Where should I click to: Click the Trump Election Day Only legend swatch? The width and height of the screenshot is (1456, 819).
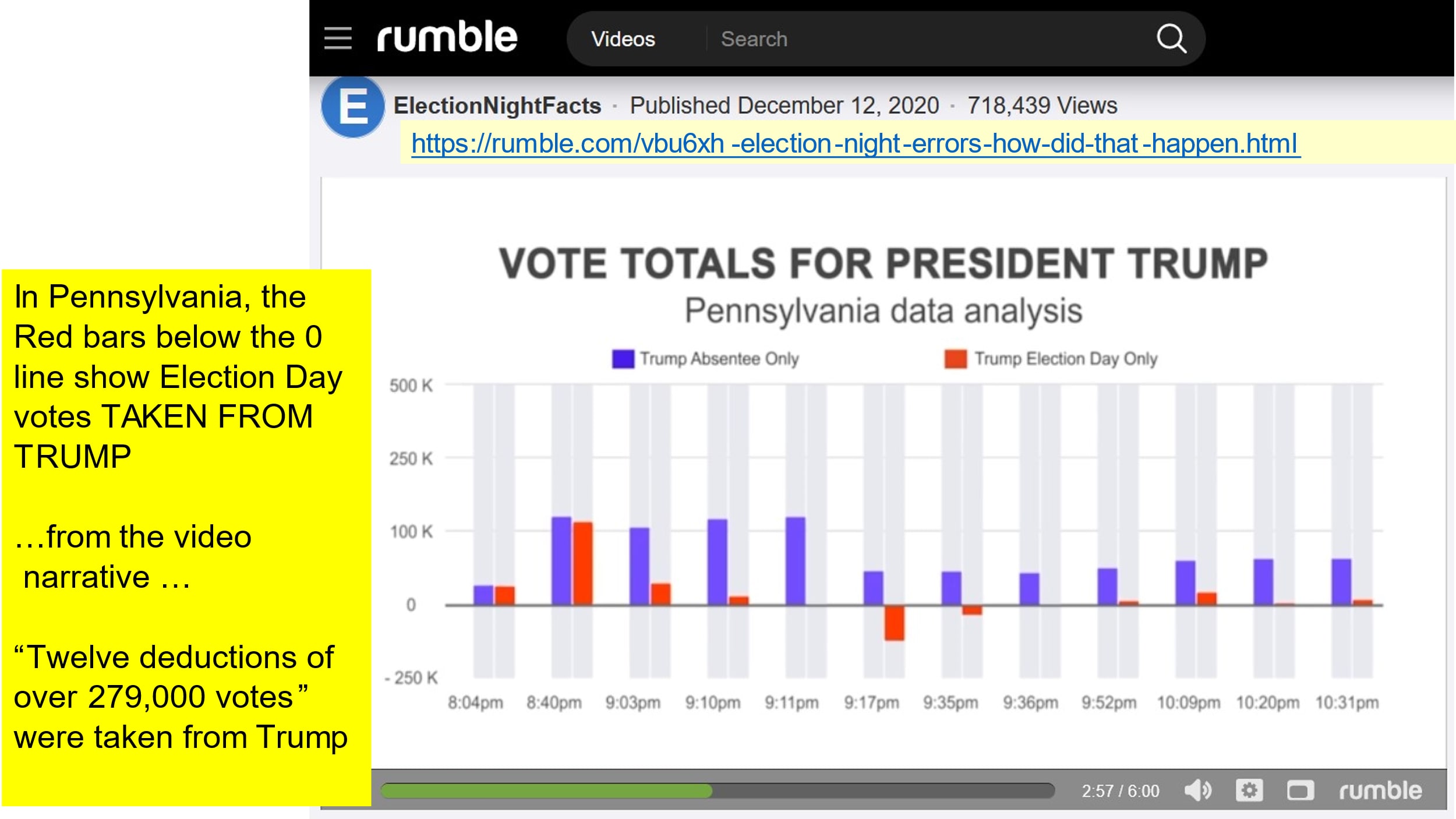955,359
